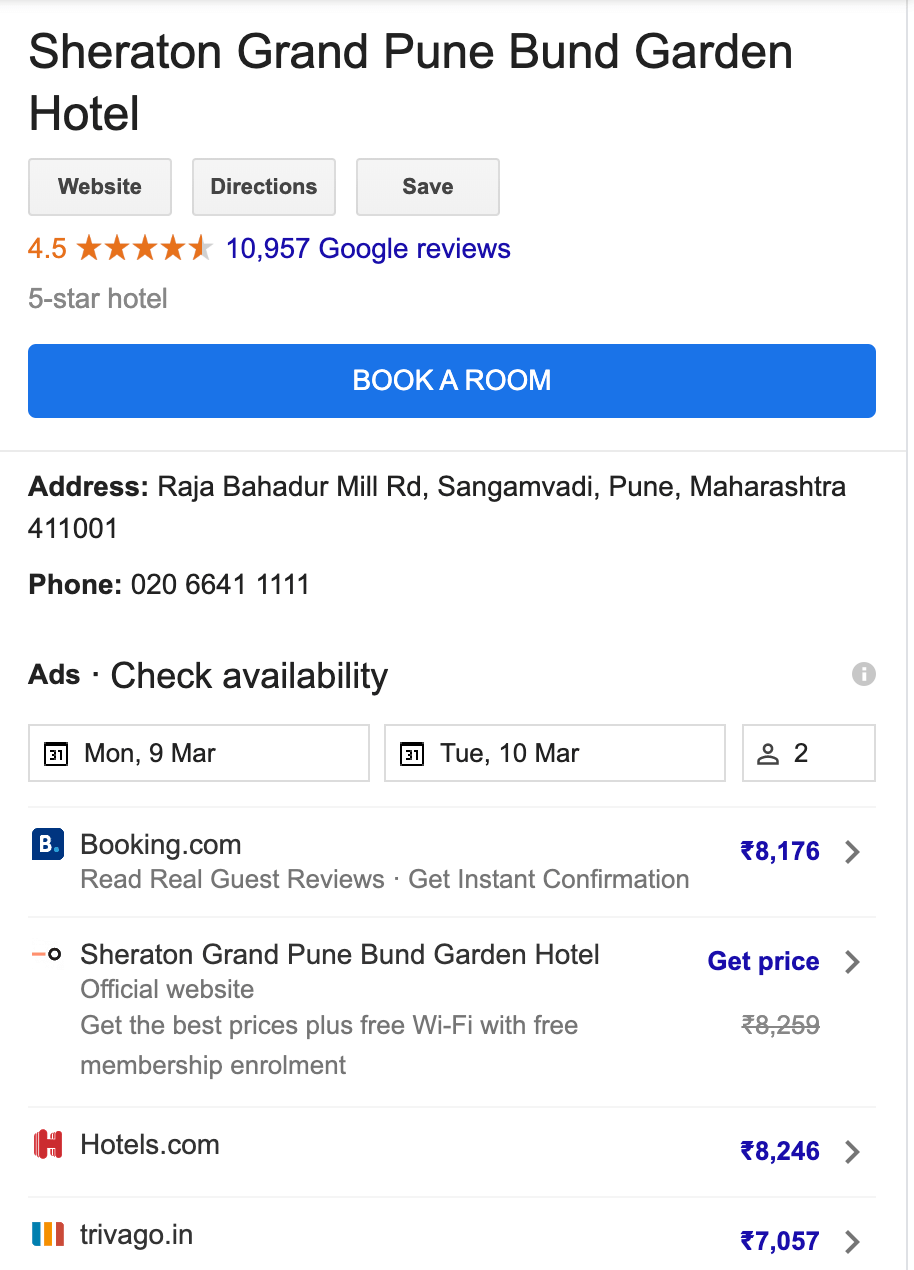Click Get price for official website
This screenshot has height=1270, width=914.
point(763,961)
